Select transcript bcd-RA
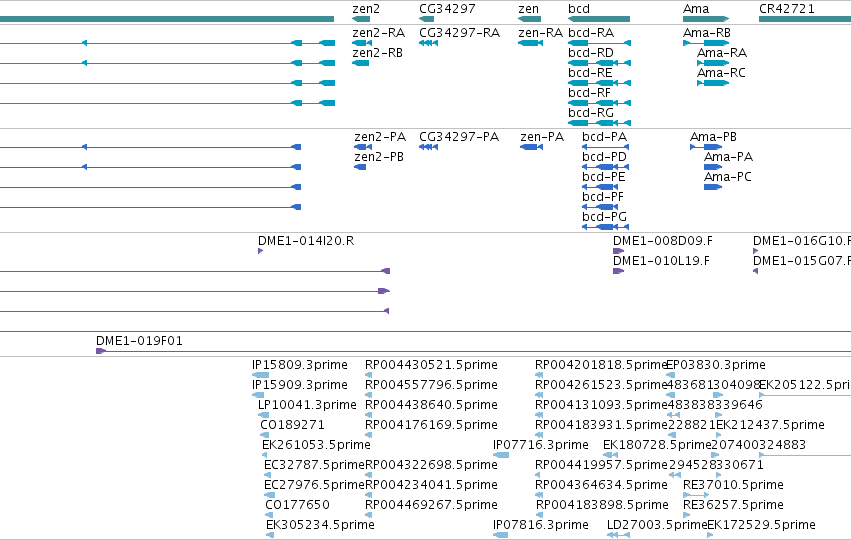This screenshot has width=851, height=540. (599, 43)
